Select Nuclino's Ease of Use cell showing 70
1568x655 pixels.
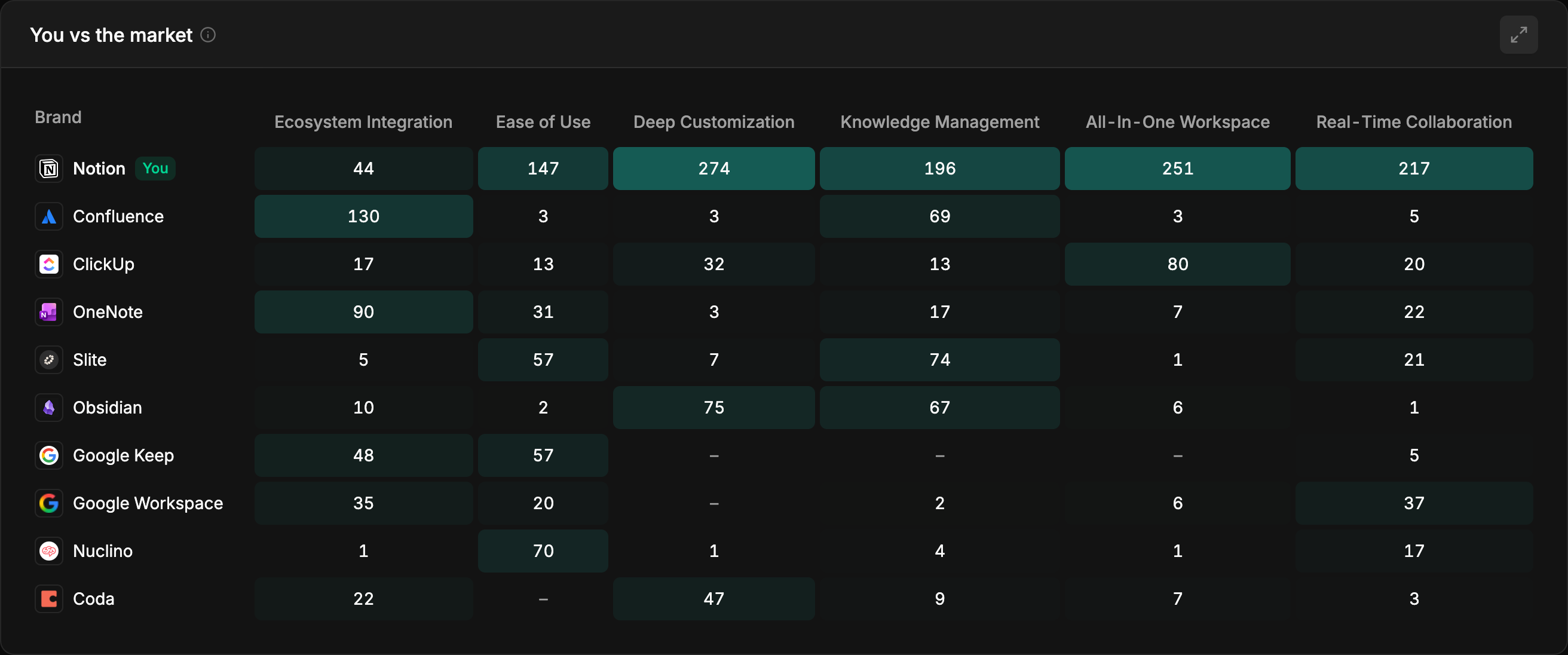[543, 551]
